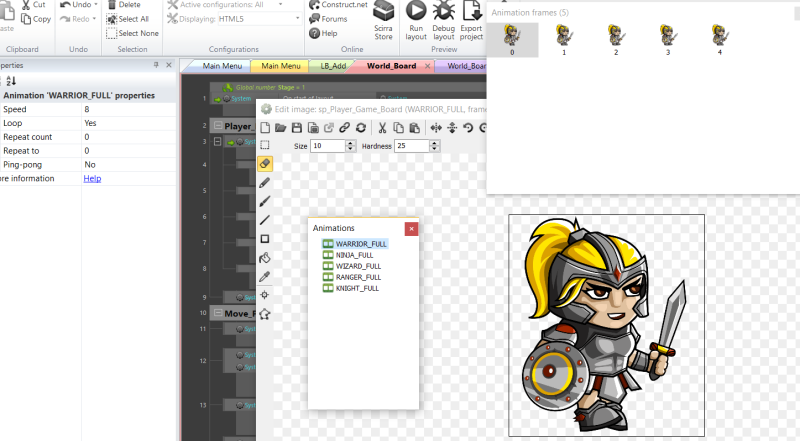Screen dimensions: 800x441
Task: Select KNIGHT_FULL animation
Action: click(351, 288)
